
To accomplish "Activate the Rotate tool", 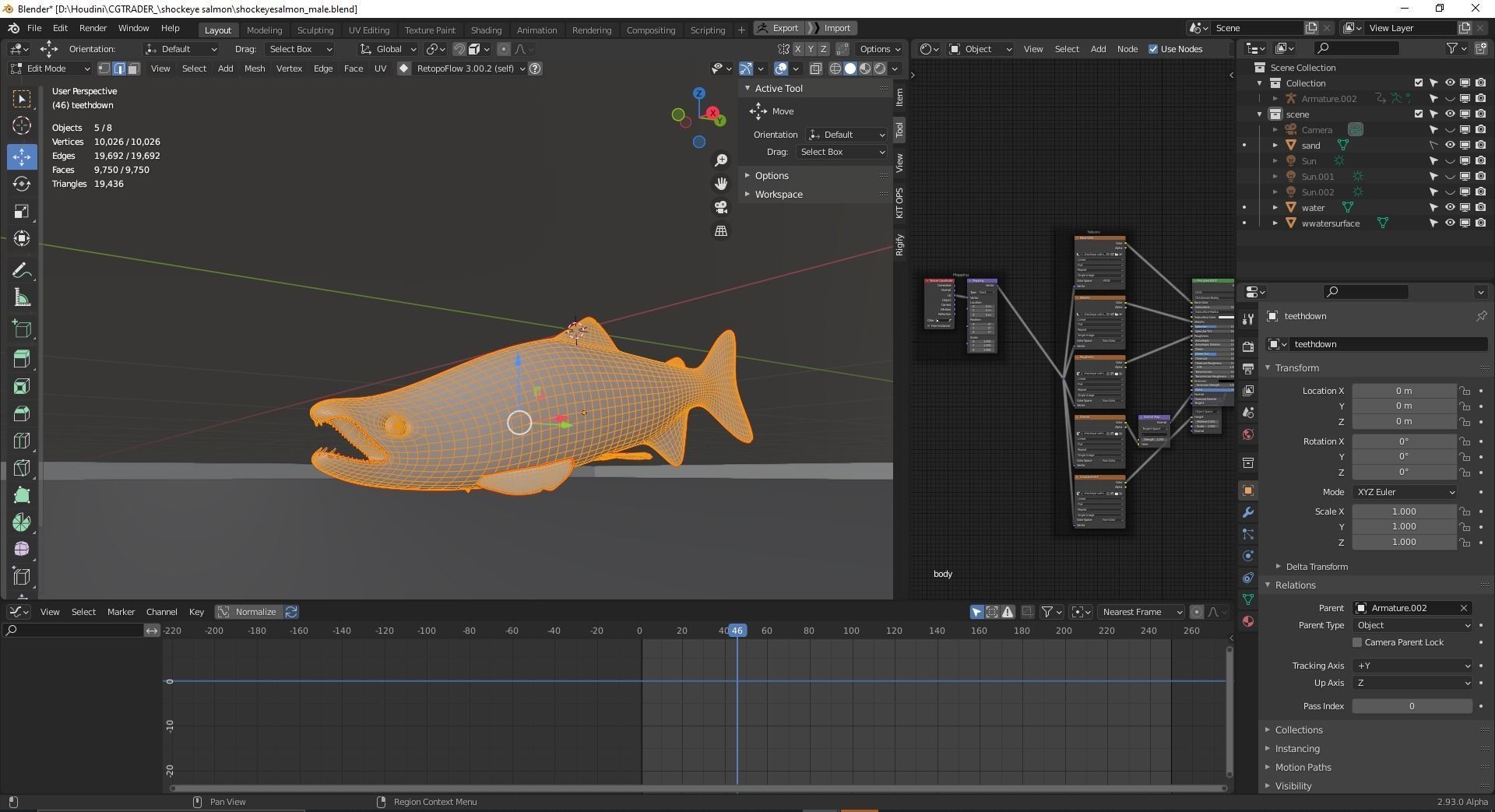I will [22, 184].
